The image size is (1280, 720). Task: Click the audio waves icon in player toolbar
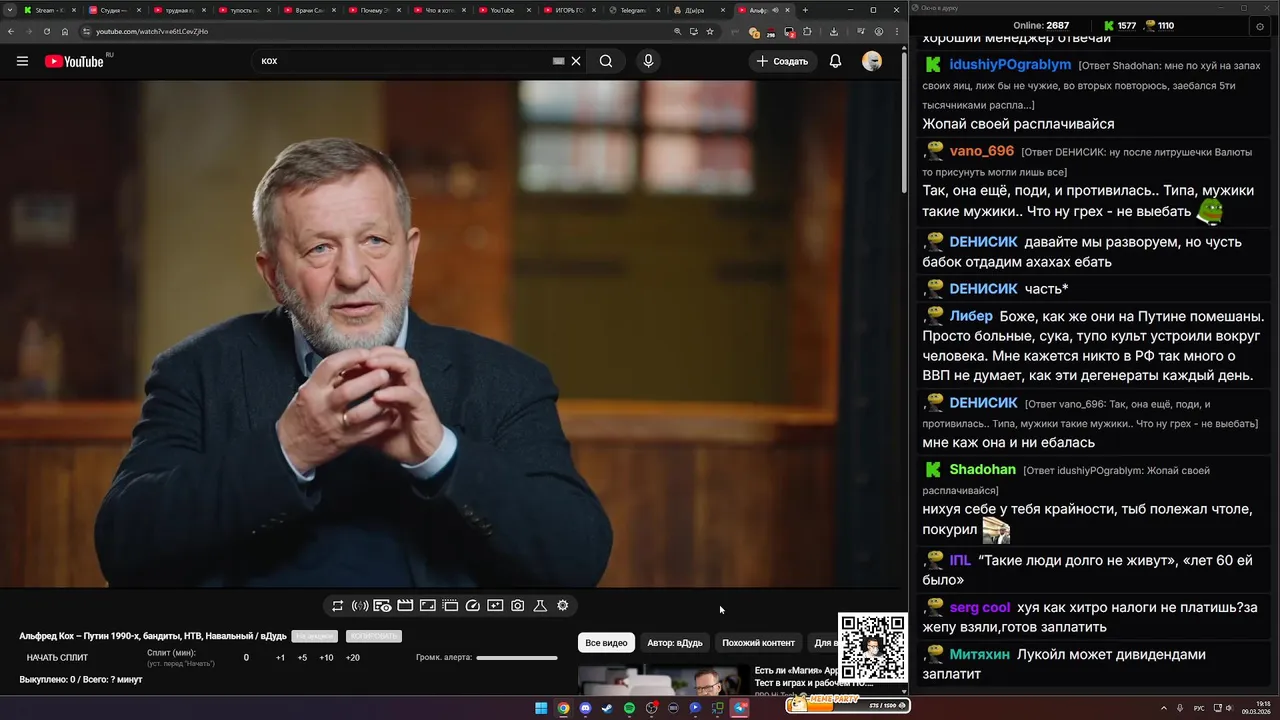coord(360,606)
